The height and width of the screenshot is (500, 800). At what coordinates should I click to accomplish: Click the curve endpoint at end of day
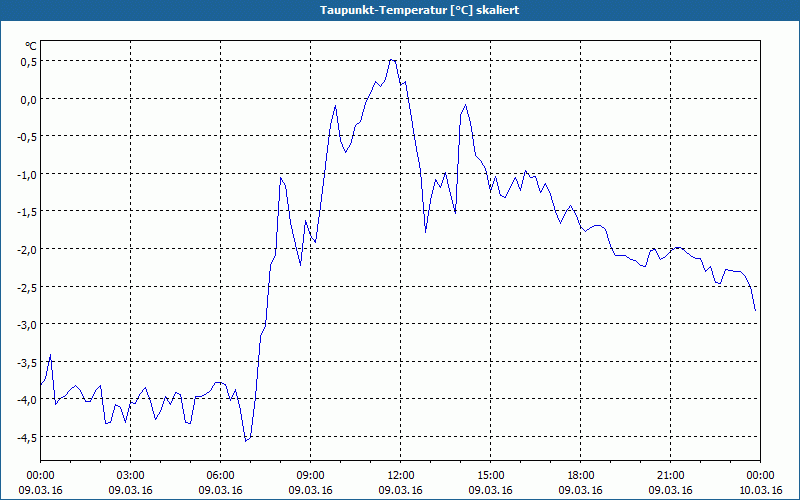click(755, 310)
